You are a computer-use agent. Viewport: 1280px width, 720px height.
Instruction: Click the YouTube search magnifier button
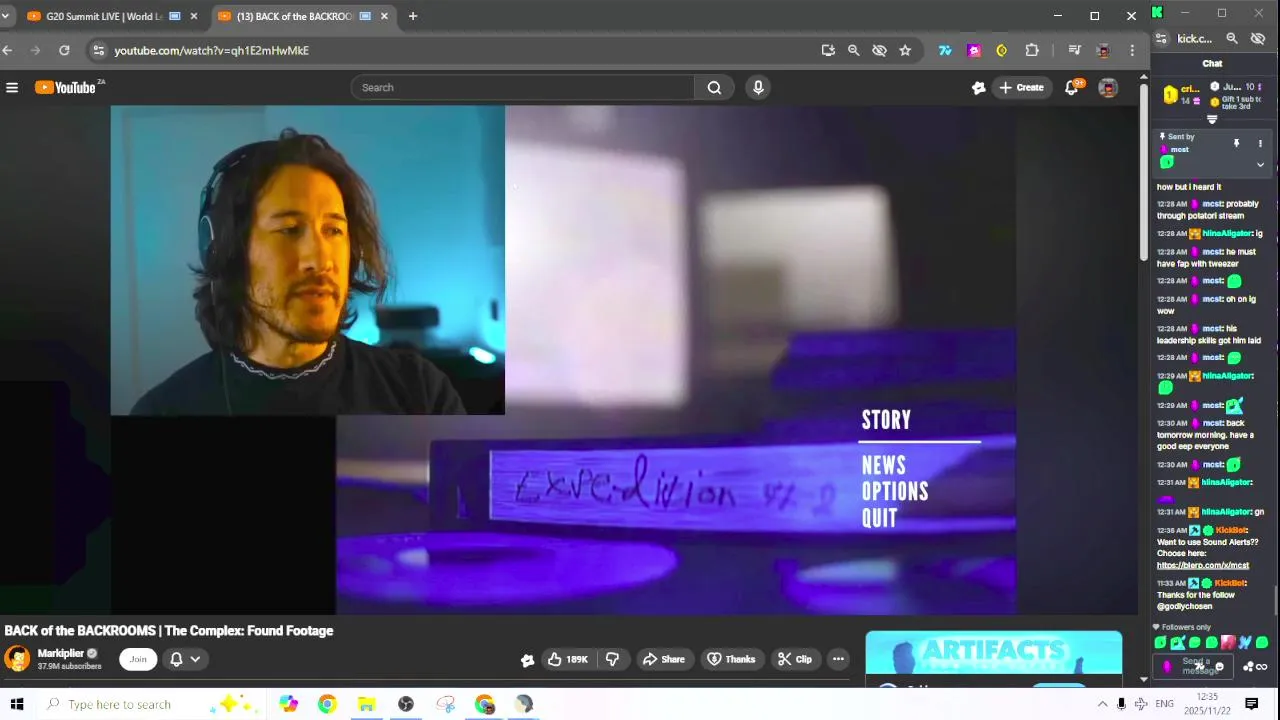(714, 88)
